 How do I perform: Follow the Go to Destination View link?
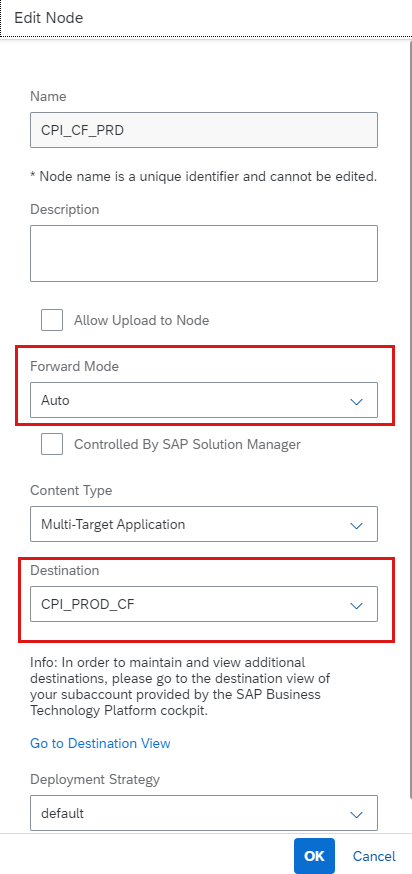point(100,744)
